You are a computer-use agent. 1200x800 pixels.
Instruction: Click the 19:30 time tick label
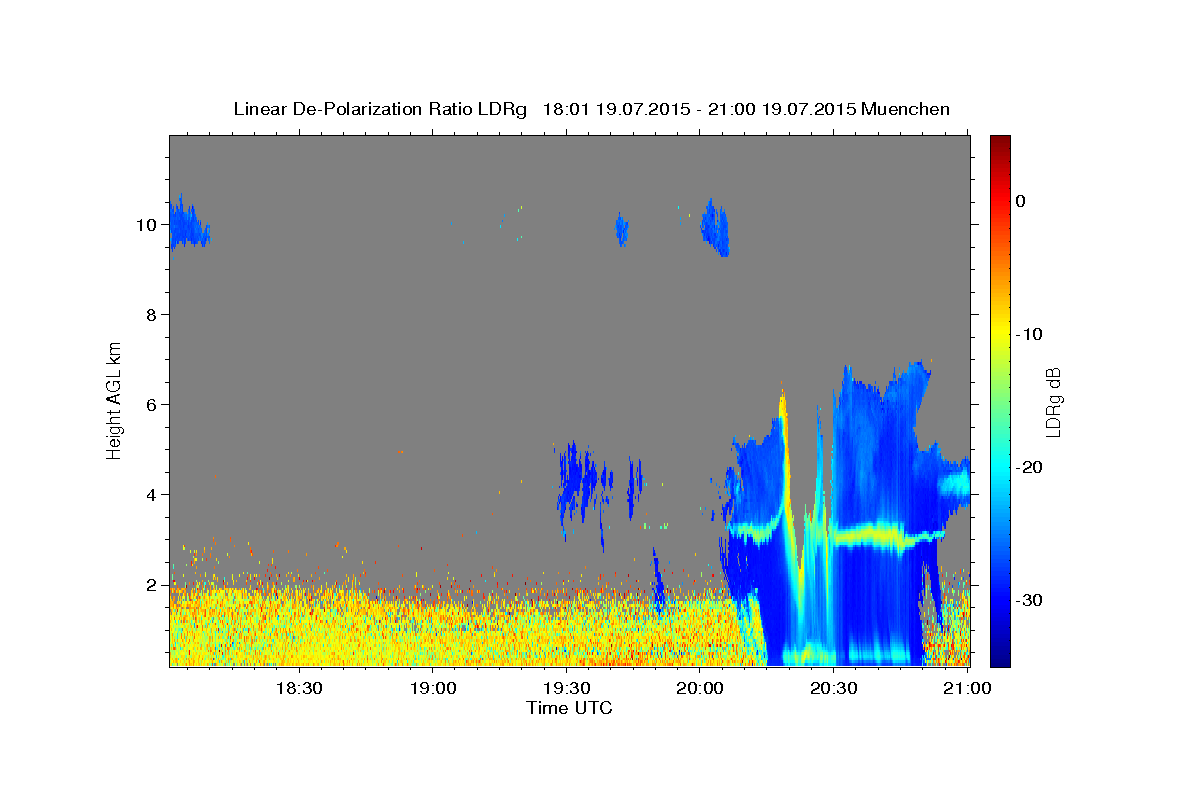pyautogui.click(x=566, y=689)
